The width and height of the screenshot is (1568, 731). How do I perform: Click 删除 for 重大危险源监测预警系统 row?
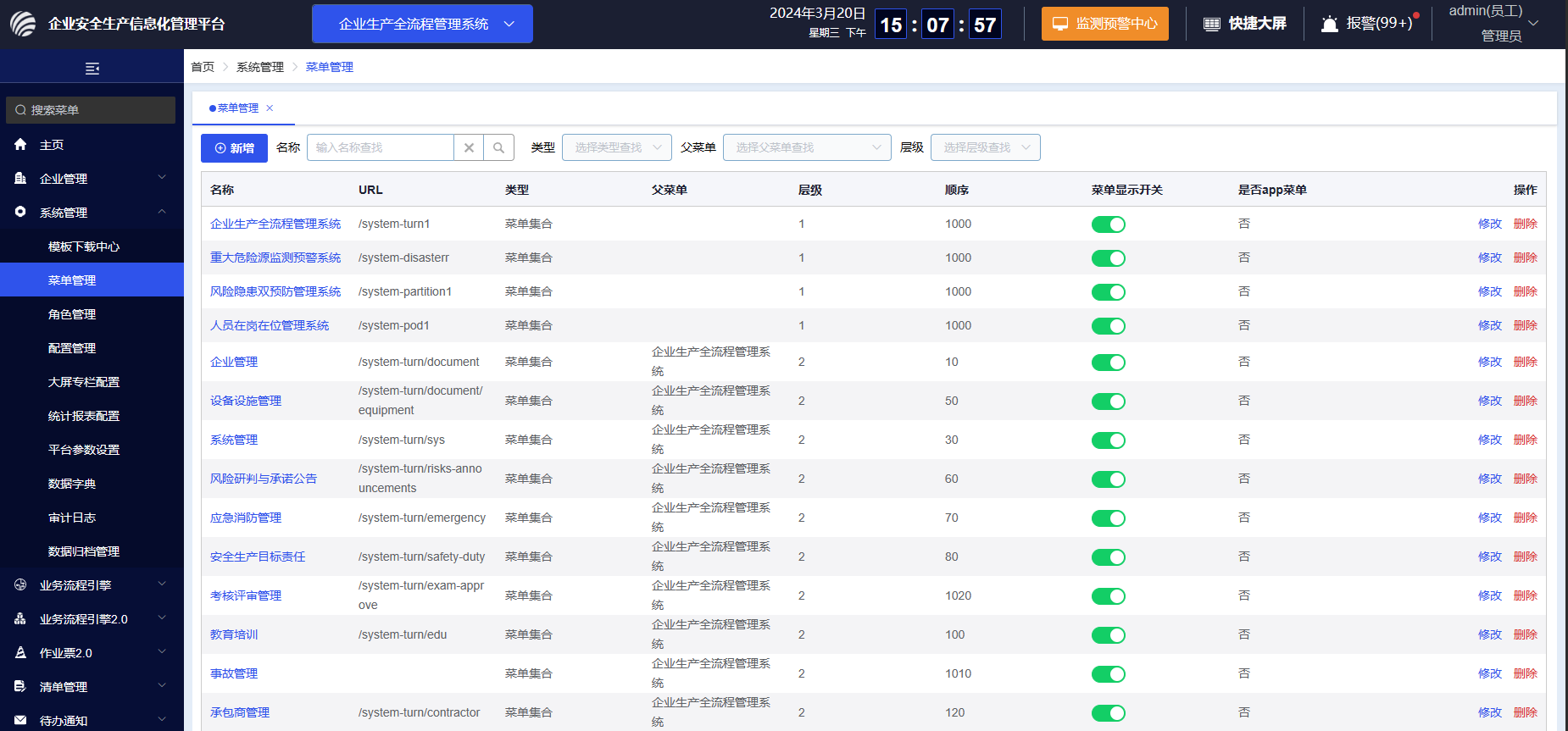[x=1525, y=258]
